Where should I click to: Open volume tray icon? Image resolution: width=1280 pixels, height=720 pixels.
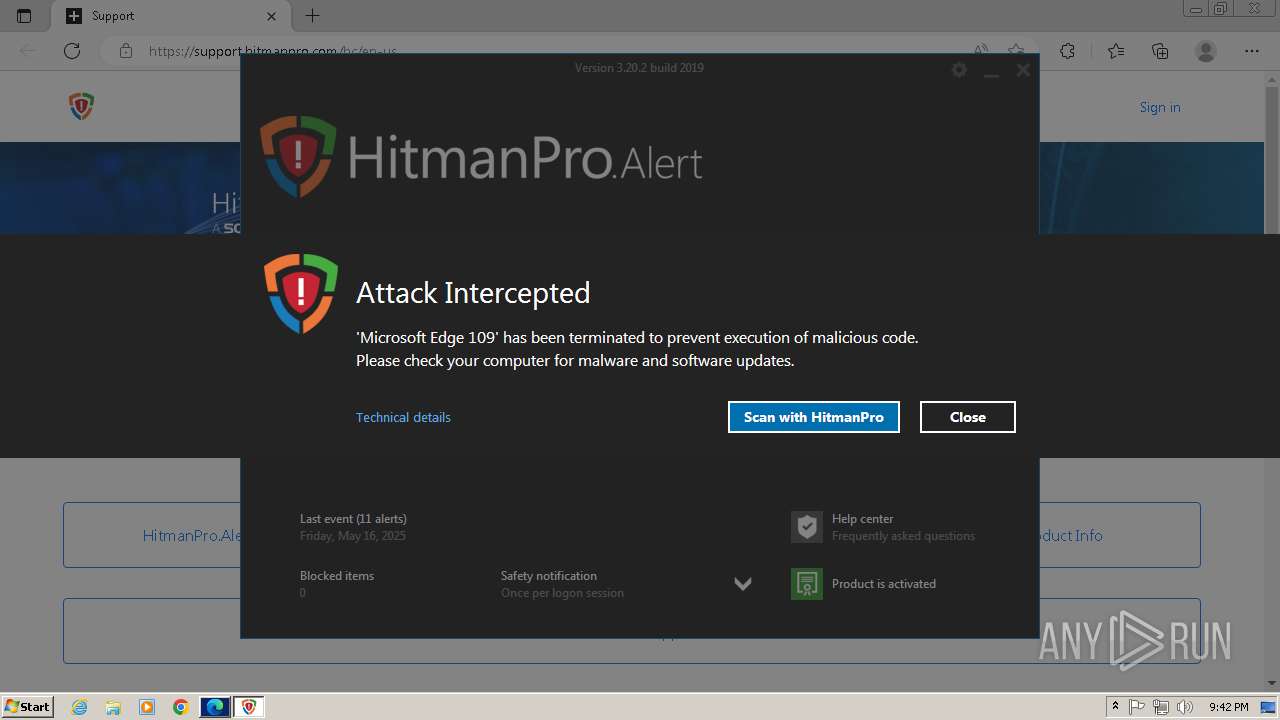[x=1184, y=707]
